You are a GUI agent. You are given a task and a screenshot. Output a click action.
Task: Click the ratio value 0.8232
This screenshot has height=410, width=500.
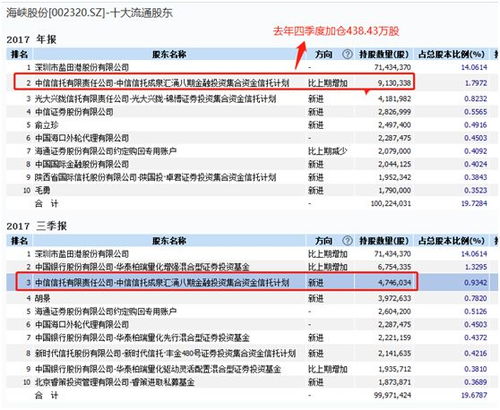[476, 99]
